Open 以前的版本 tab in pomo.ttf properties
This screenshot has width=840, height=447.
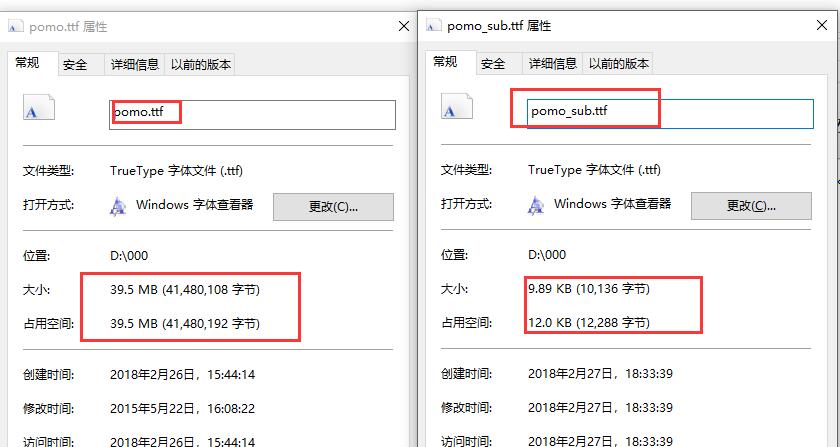click(200, 65)
